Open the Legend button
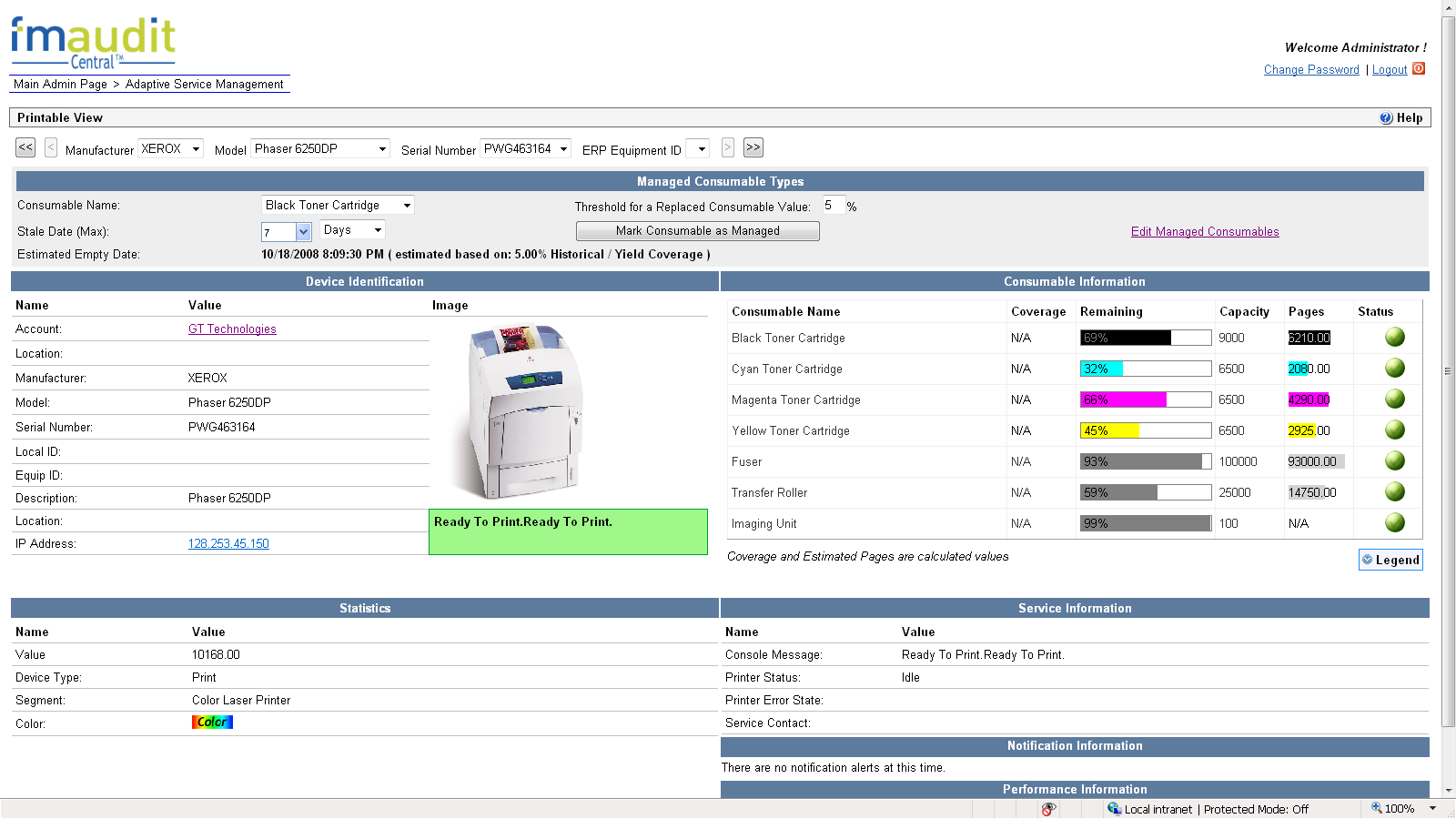Viewport: 1456px width, 819px height. (x=1390, y=561)
